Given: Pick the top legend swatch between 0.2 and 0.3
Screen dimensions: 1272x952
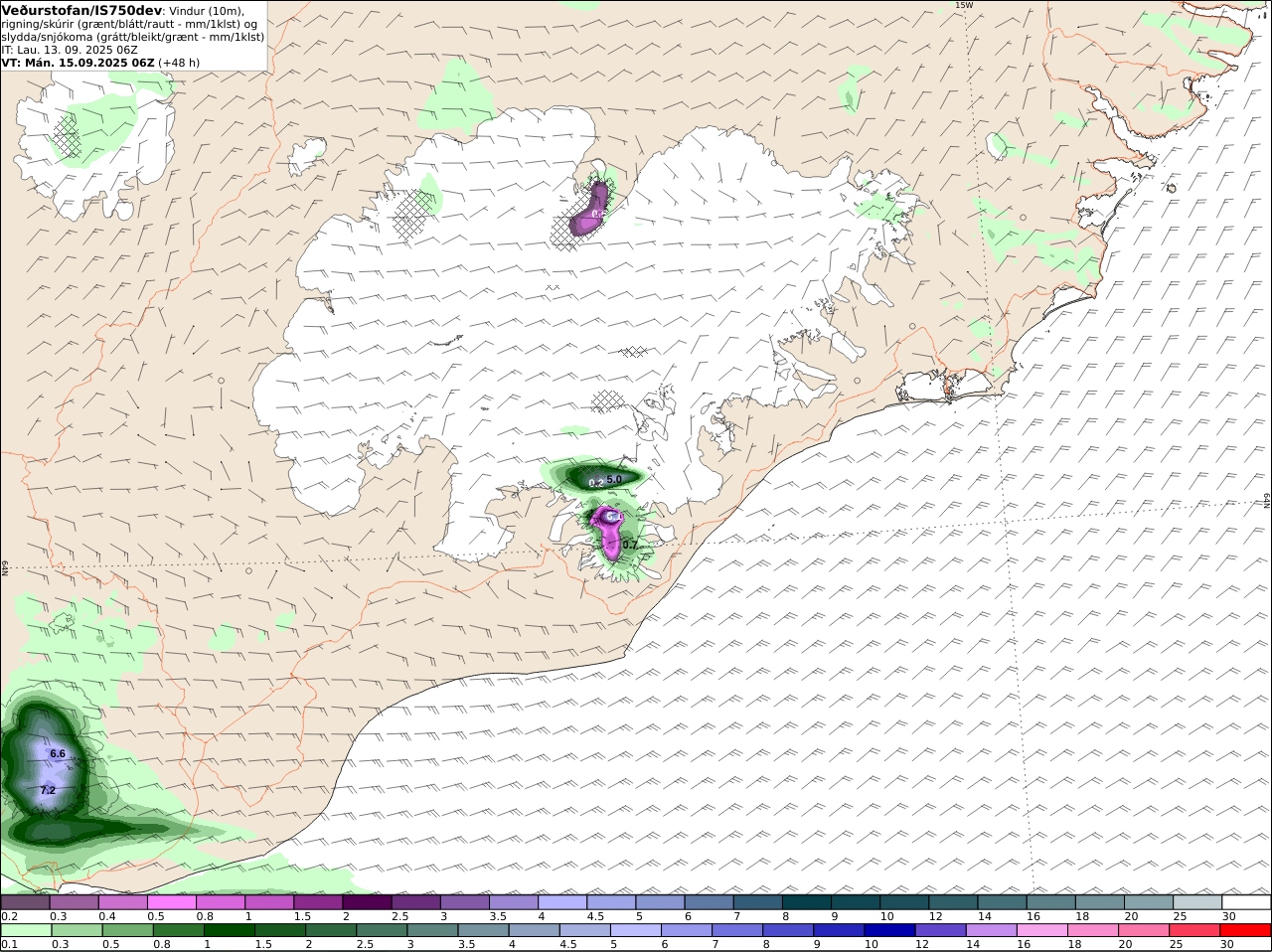Looking at the screenshot, I should coord(25,902).
